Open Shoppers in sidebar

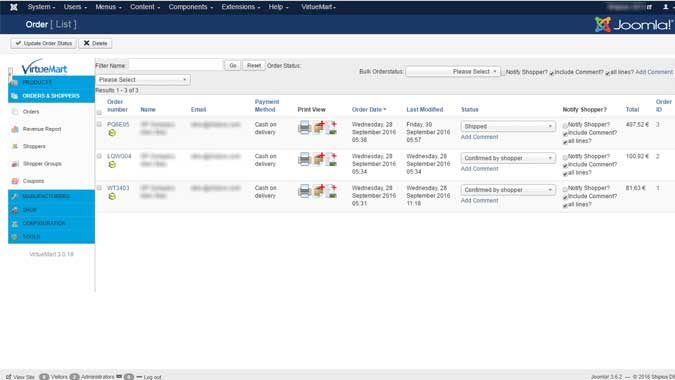pos(34,146)
